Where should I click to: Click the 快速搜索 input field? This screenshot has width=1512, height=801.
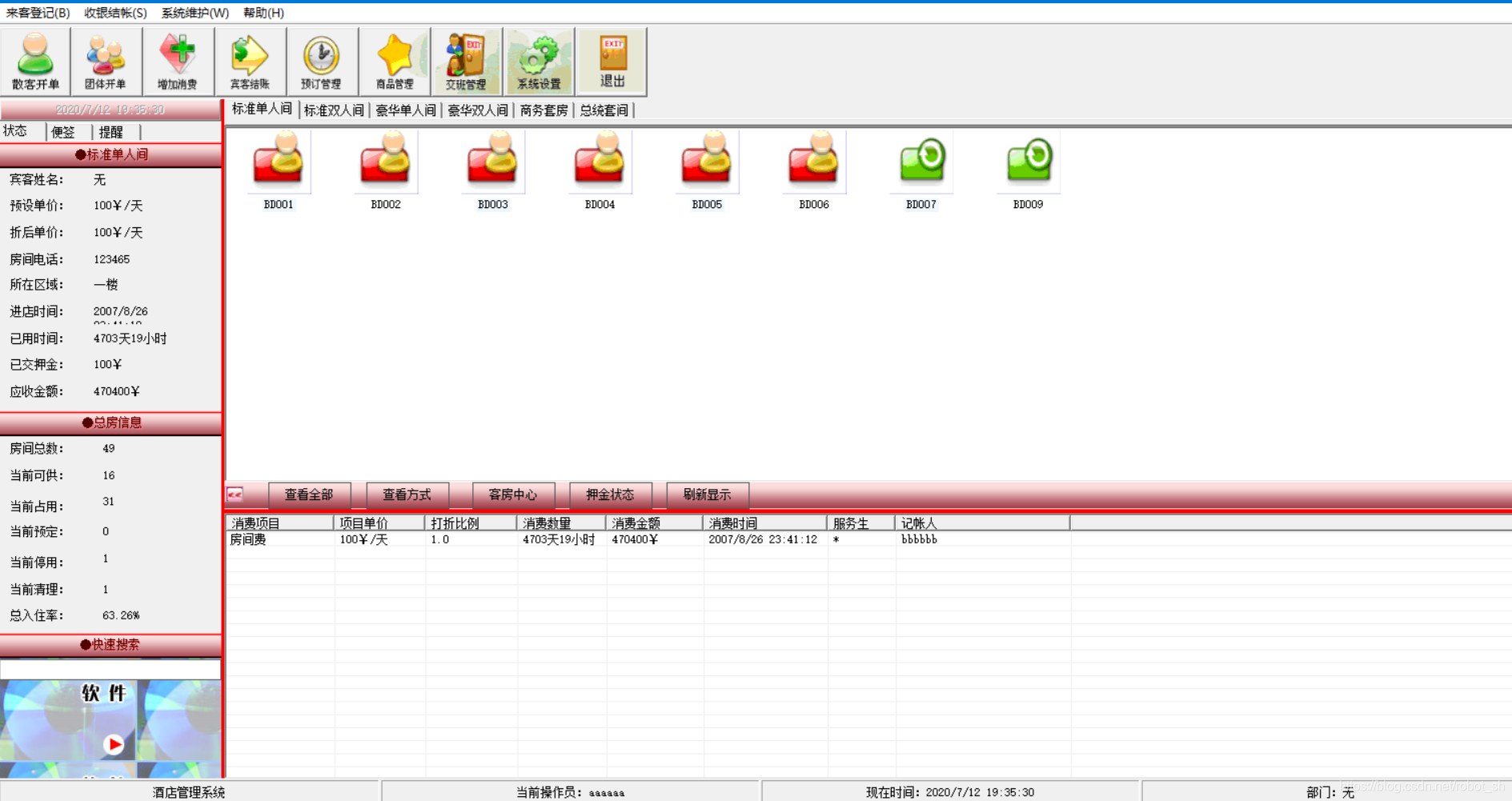[x=110, y=669]
